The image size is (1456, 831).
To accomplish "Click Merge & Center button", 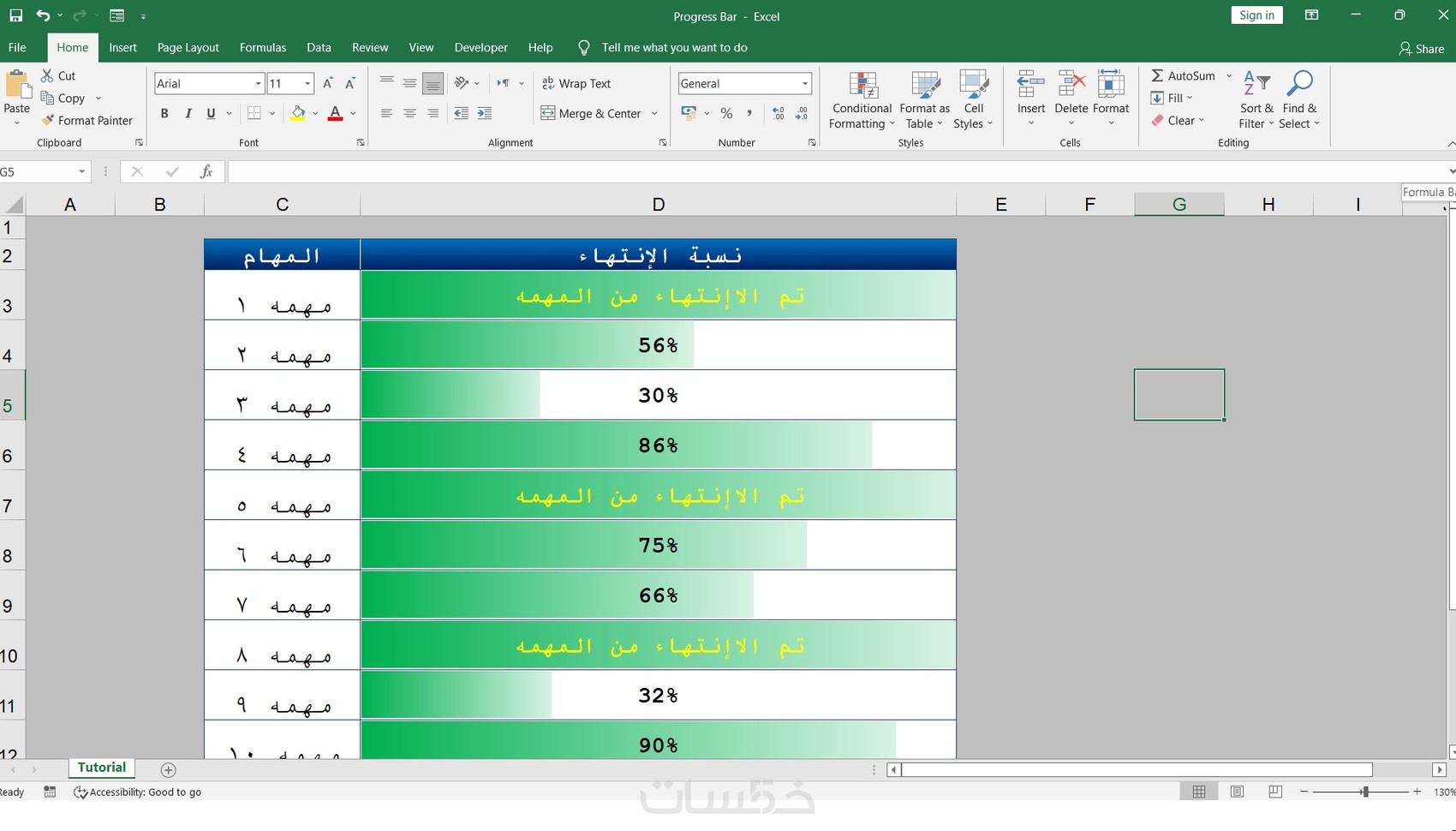I will (x=591, y=113).
